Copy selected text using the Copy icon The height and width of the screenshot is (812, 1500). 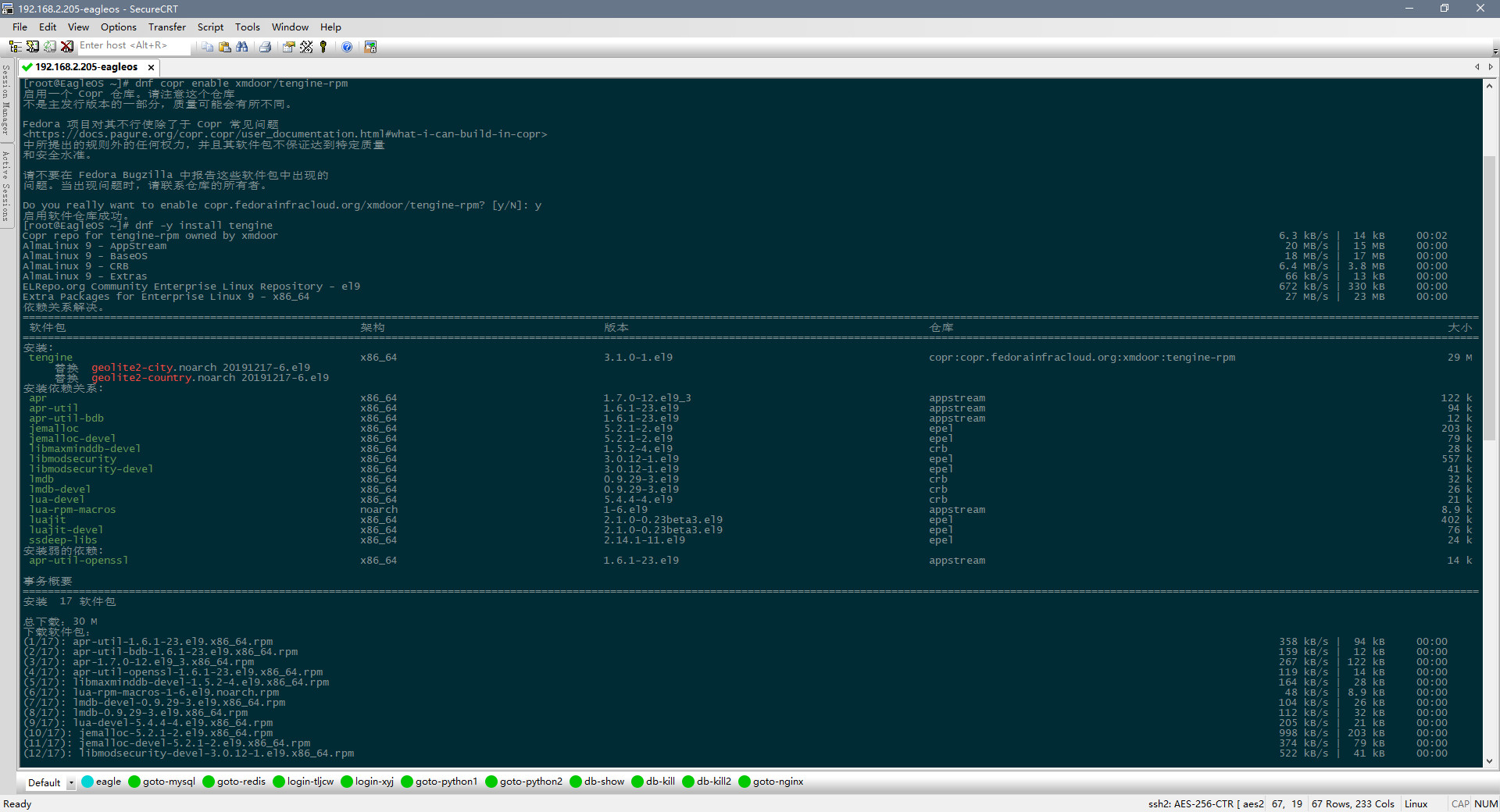coord(206,46)
